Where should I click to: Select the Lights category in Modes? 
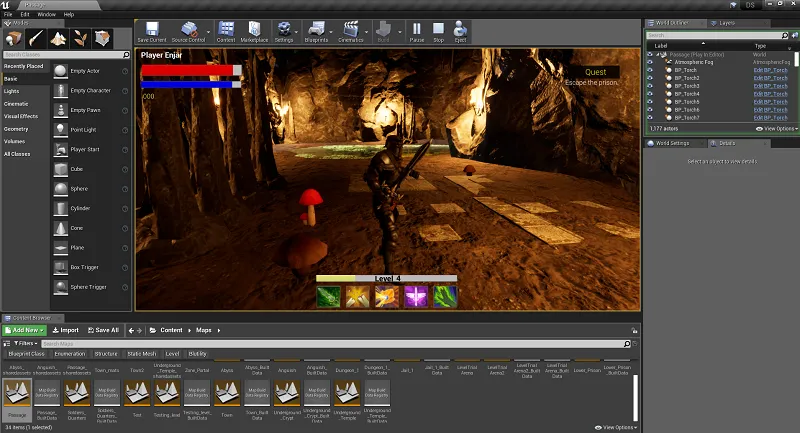tap(11, 91)
